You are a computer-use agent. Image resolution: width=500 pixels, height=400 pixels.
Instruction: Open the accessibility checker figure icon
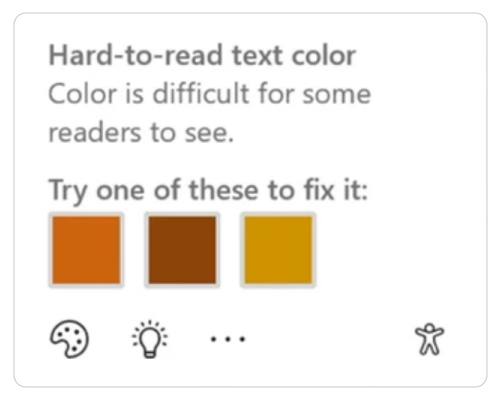point(429,339)
